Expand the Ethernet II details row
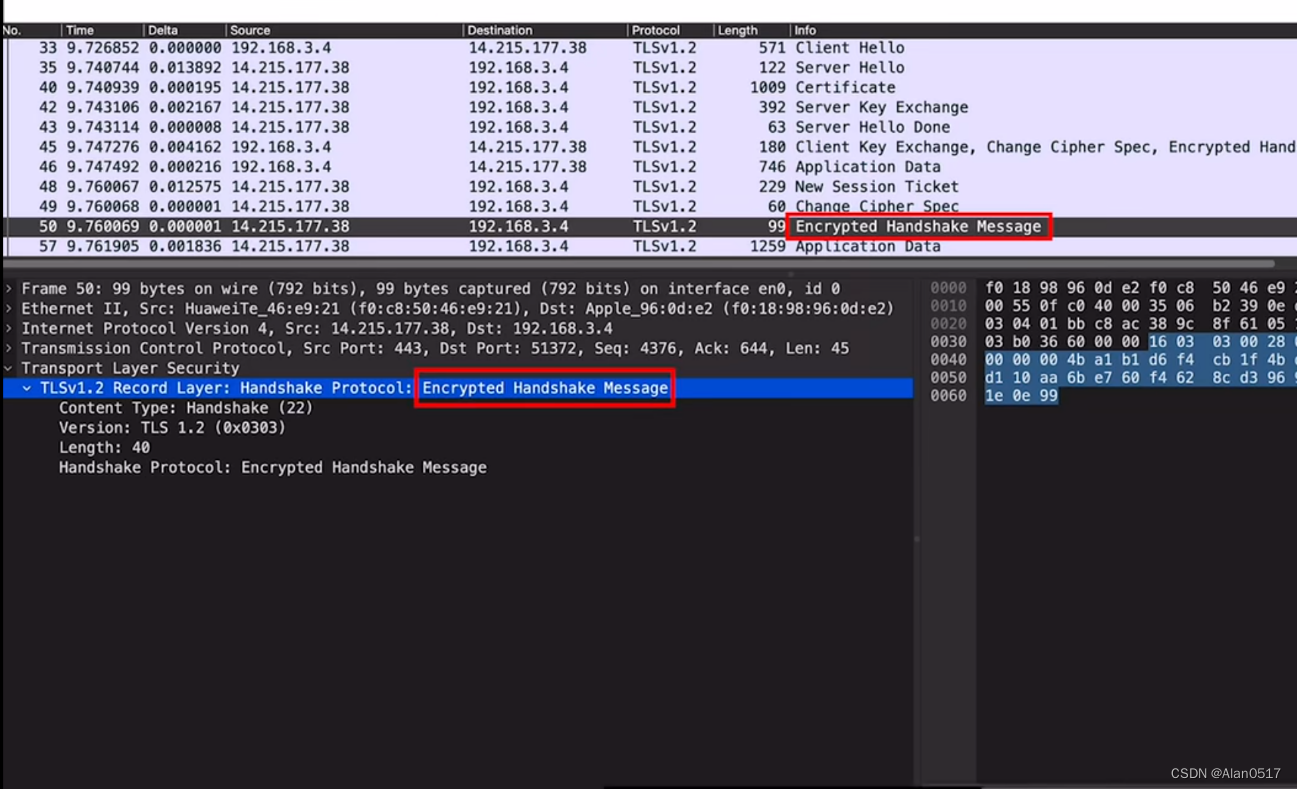 click(9, 309)
